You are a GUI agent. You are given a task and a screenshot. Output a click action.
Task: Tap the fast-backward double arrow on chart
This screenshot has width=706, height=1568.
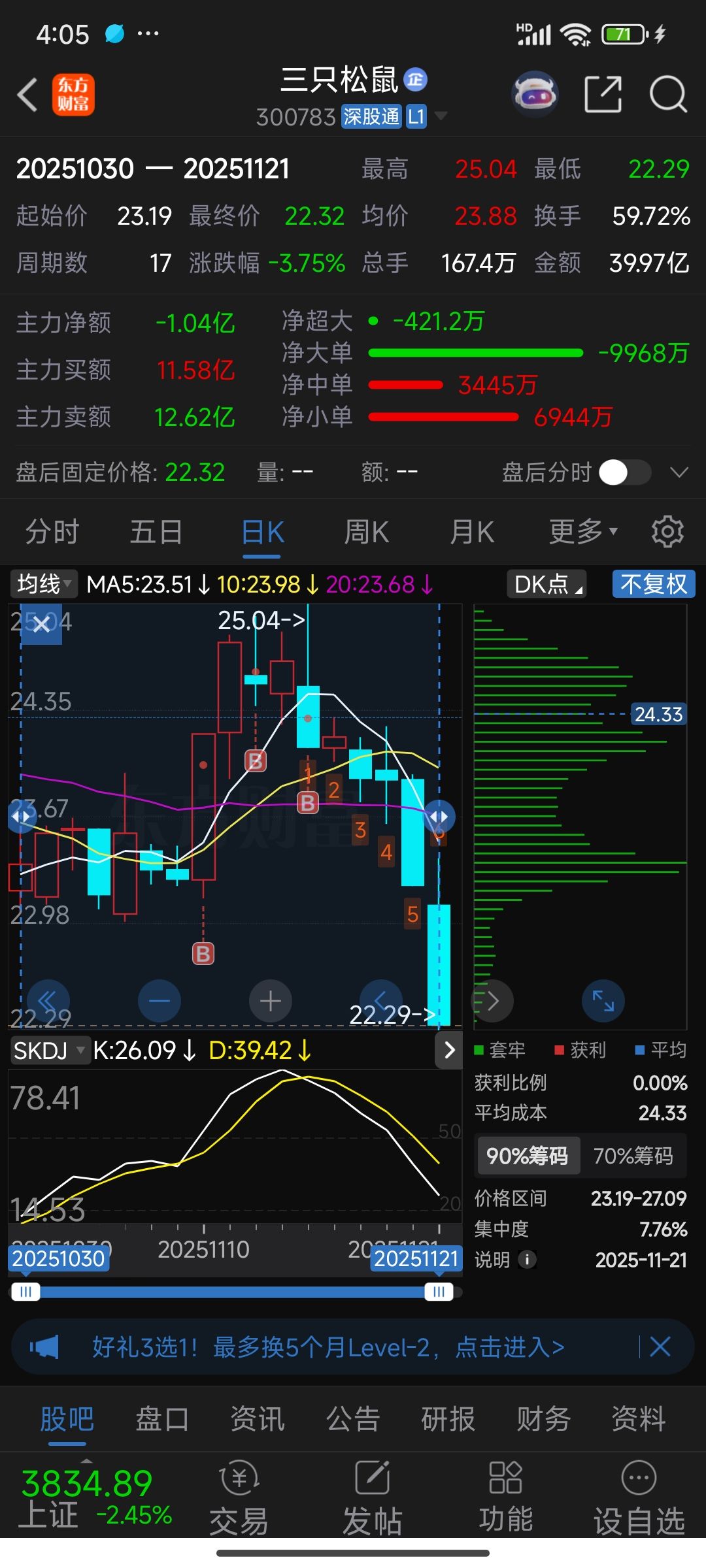(48, 1001)
